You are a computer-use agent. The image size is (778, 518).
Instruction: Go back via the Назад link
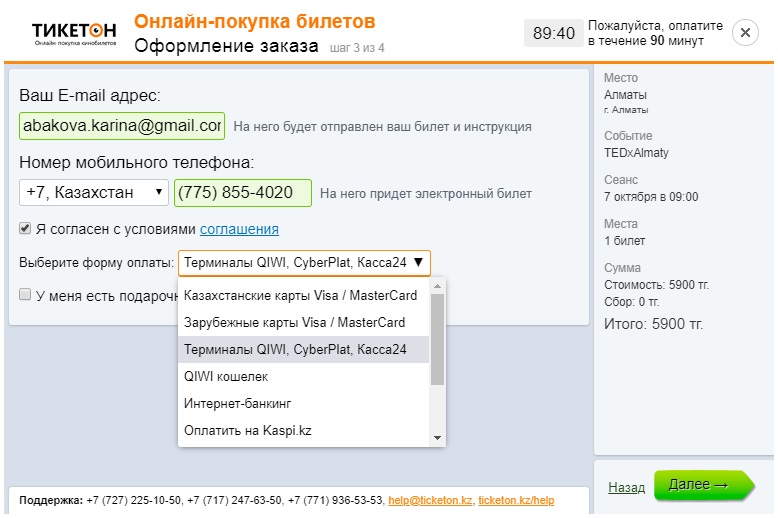[627, 487]
